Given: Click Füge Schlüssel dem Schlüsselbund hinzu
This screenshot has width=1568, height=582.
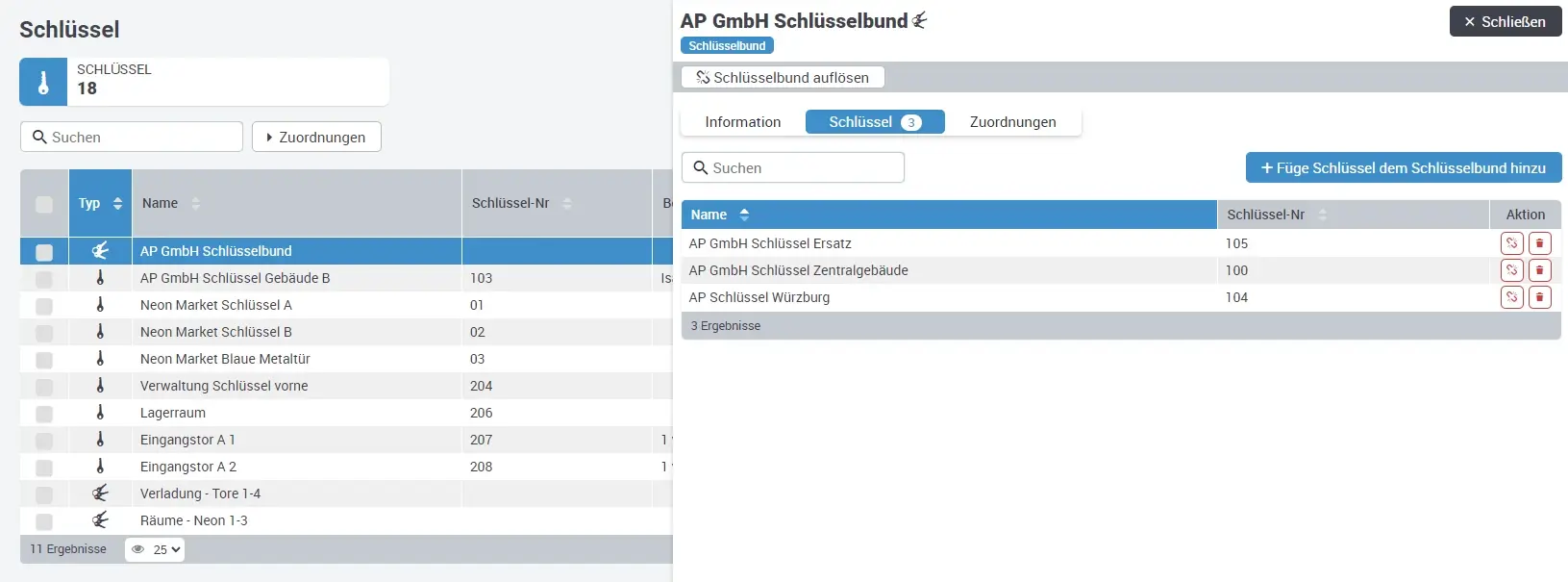Looking at the screenshot, I should click(1404, 167).
